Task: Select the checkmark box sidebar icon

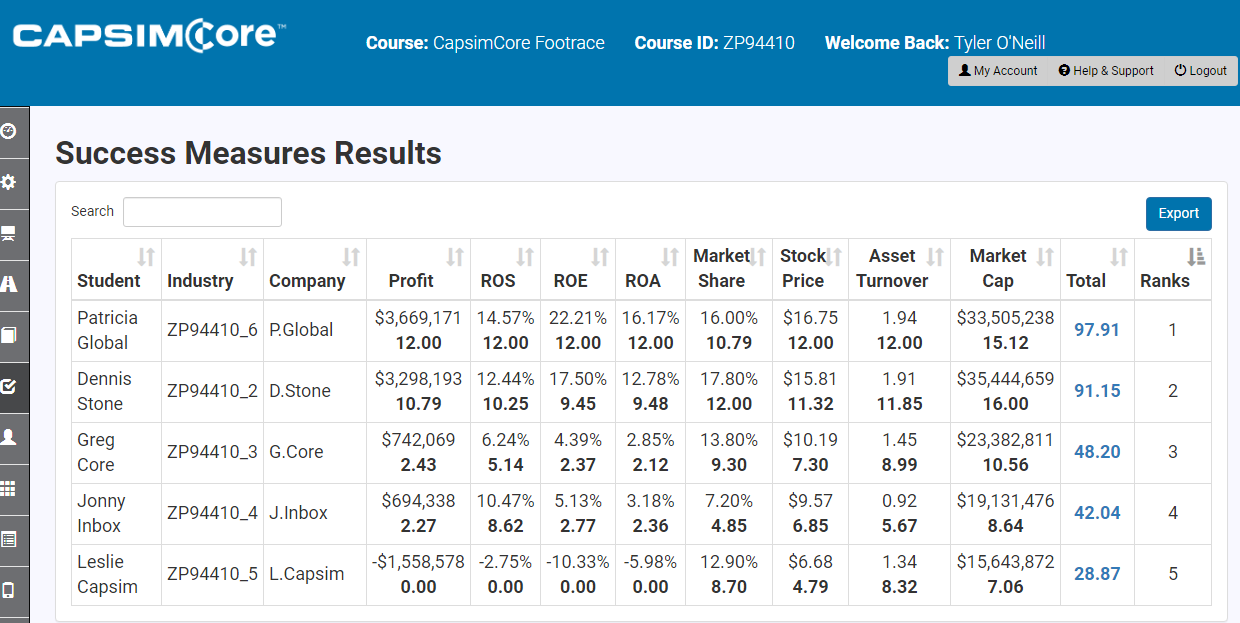Action: (x=9, y=386)
